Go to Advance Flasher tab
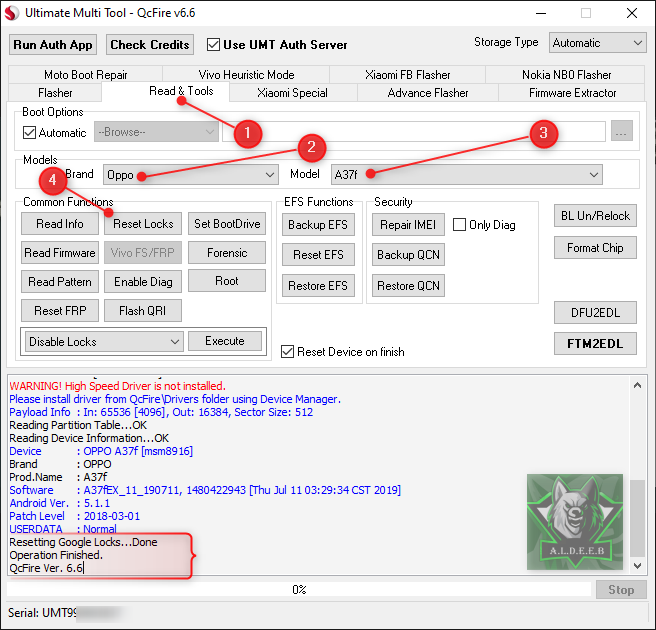 pos(428,92)
